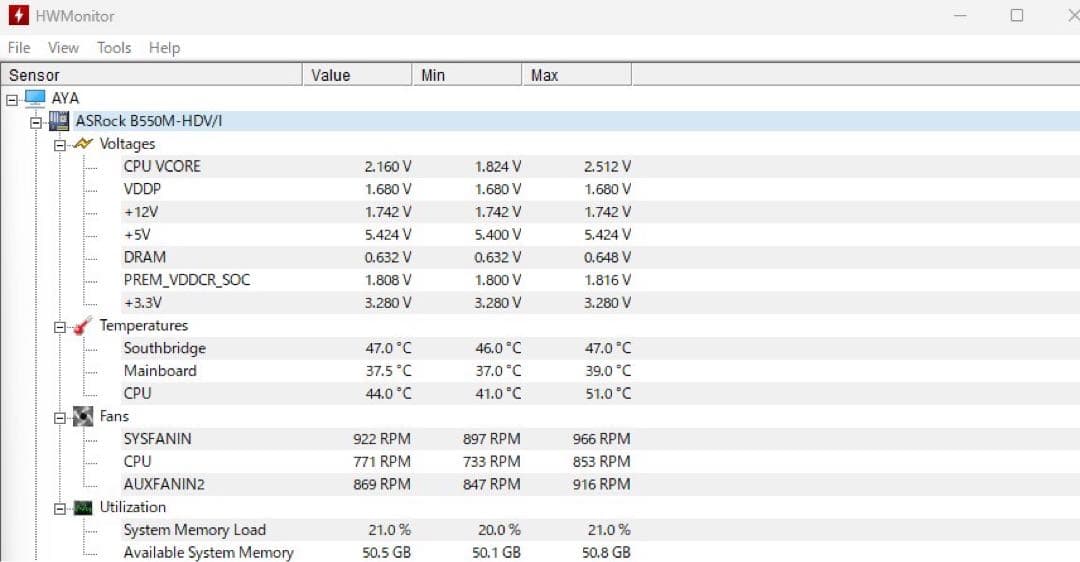The image size is (1080, 562).
Task: Open the Help menu
Action: click(165, 48)
